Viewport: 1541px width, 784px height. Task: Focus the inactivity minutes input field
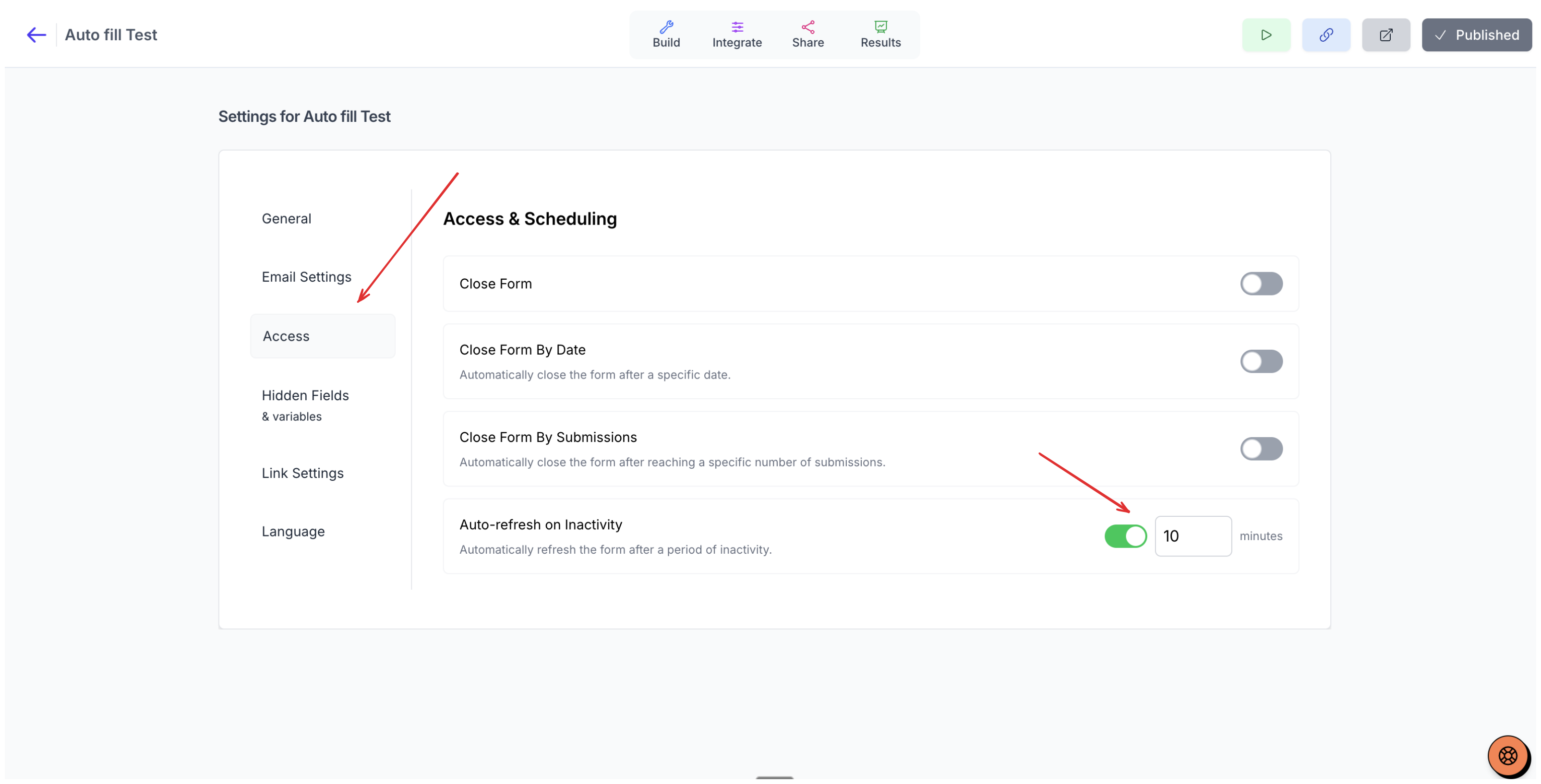coord(1193,536)
